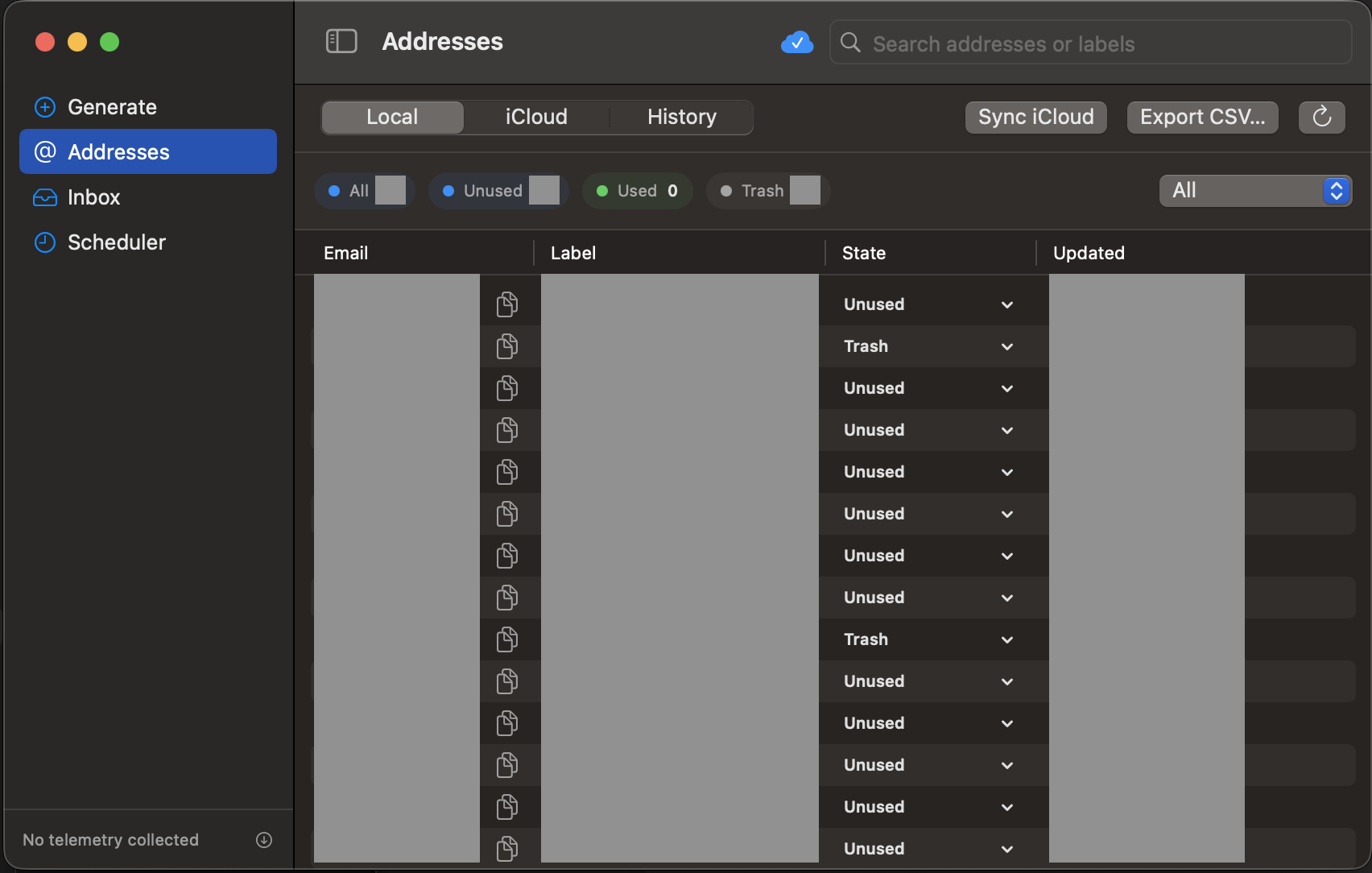
Task: Open the All filter popup menu
Action: [x=1255, y=191]
